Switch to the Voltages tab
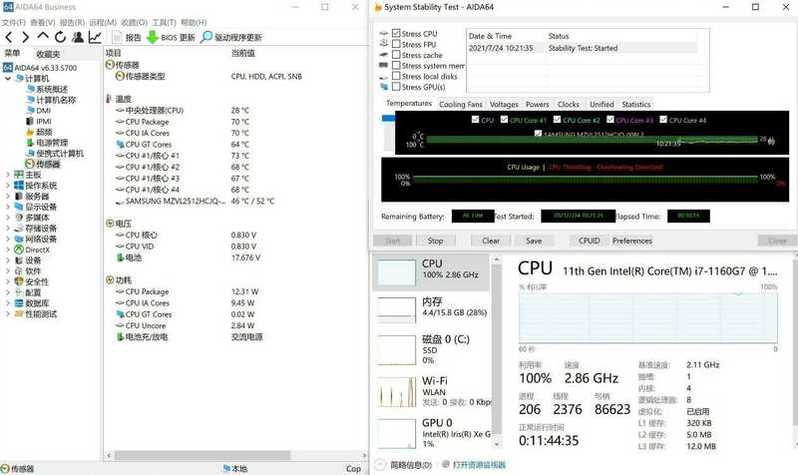The width and height of the screenshot is (798, 475). pos(504,104)
